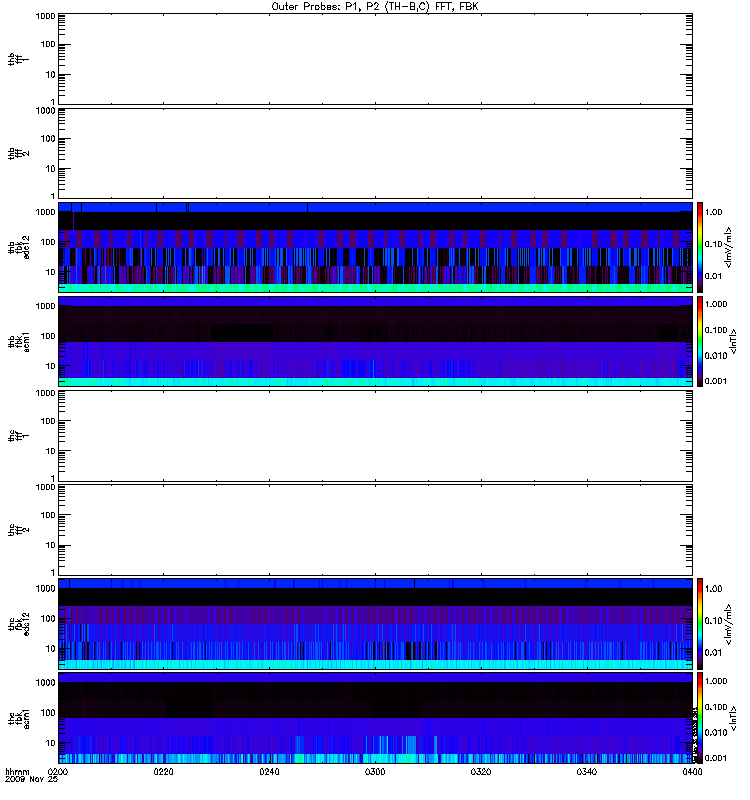Click the '0400' time axis tick label
Screen dimensions: 750x800
coord(692,772)
